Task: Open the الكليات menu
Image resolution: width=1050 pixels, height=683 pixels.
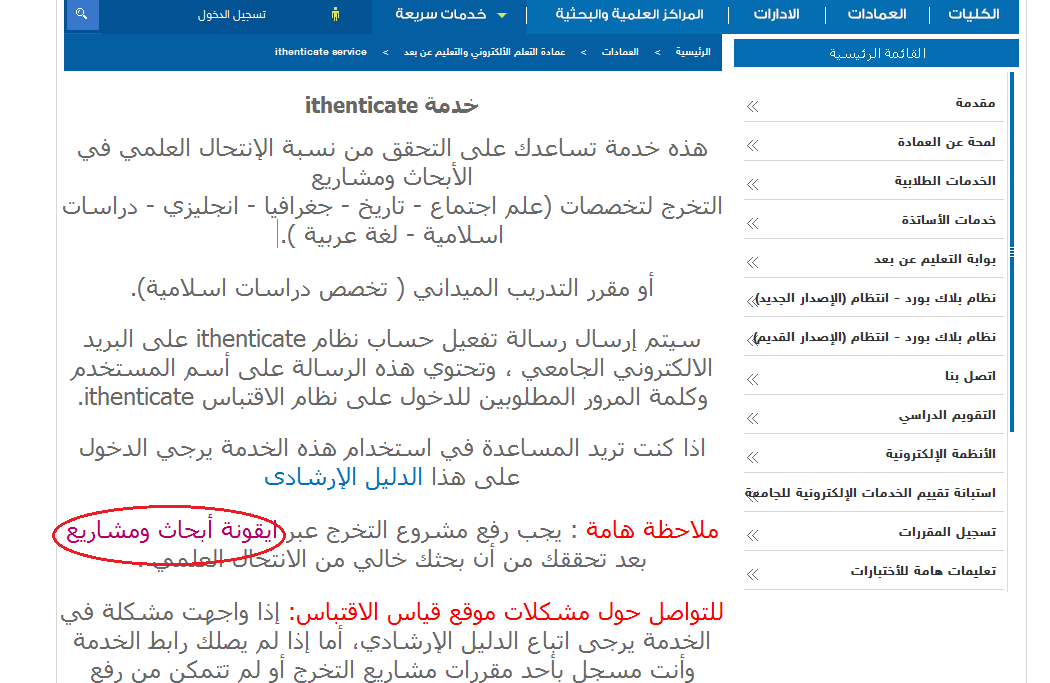Action: 974,14
